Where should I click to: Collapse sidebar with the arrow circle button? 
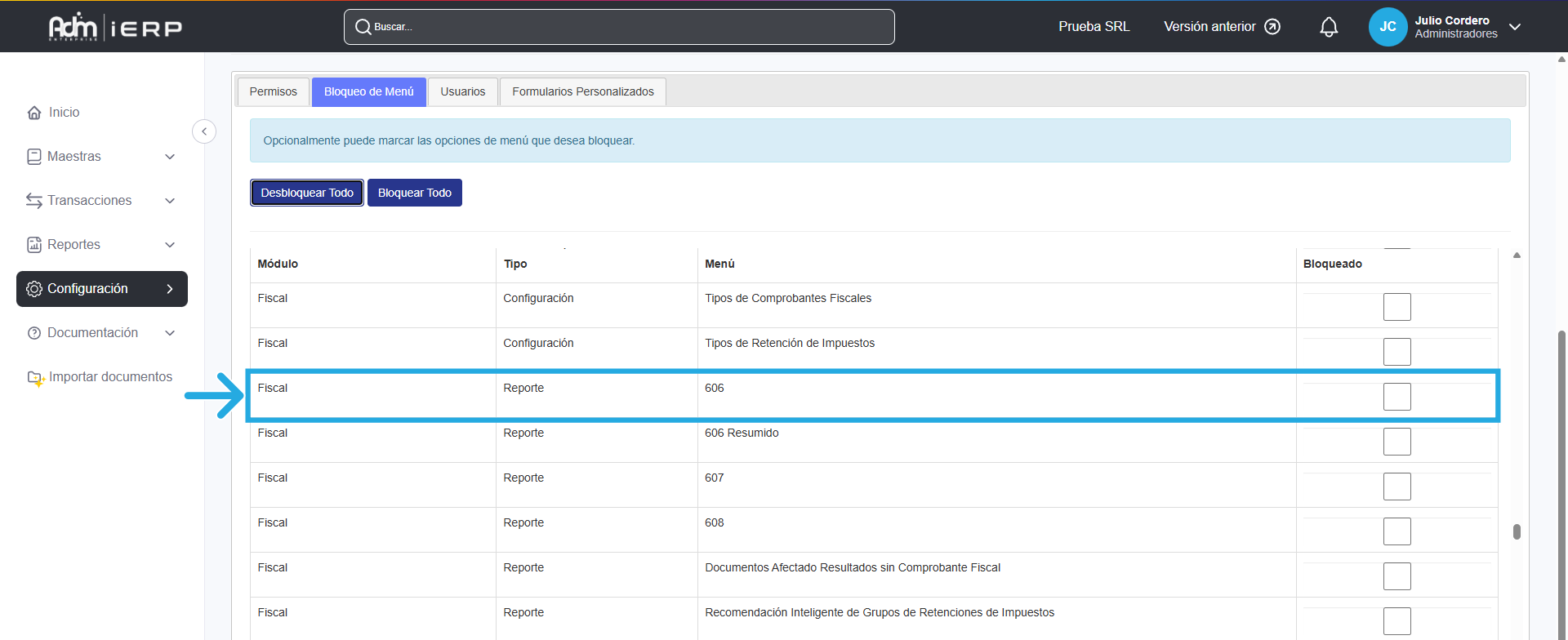[204, 131]
